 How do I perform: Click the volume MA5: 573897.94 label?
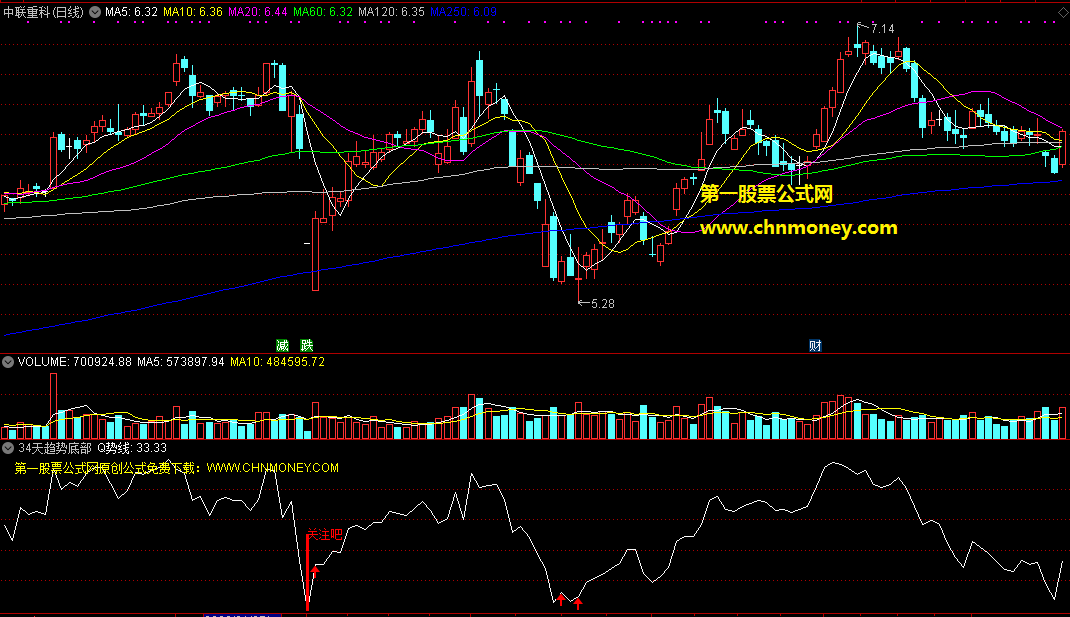click(x=180, y=362)
